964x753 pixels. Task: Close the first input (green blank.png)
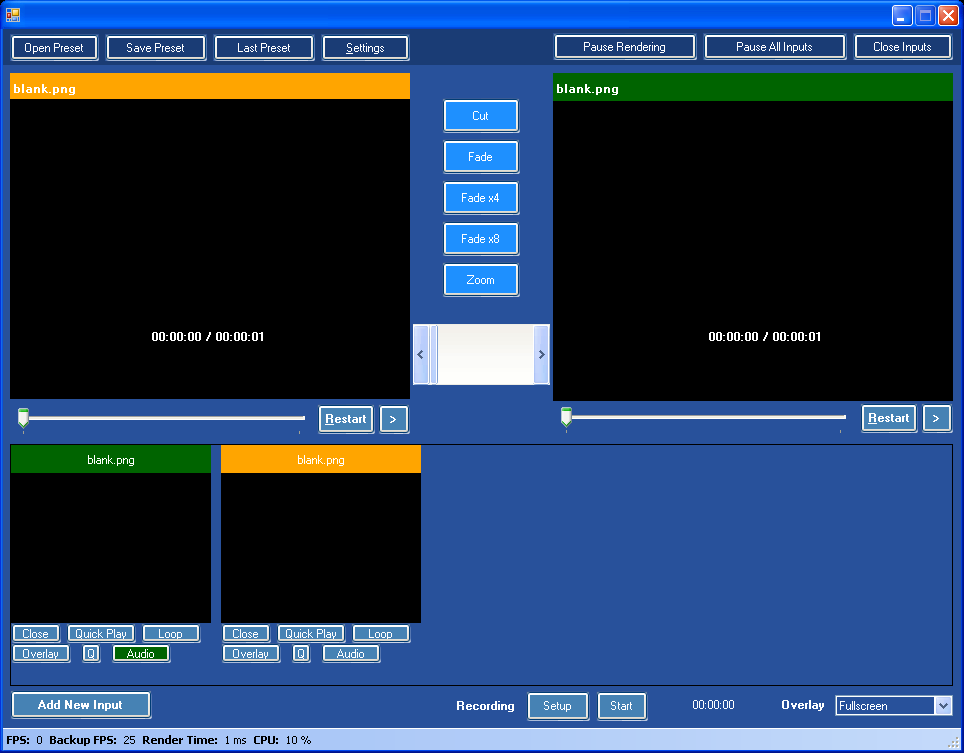(36, 634)
